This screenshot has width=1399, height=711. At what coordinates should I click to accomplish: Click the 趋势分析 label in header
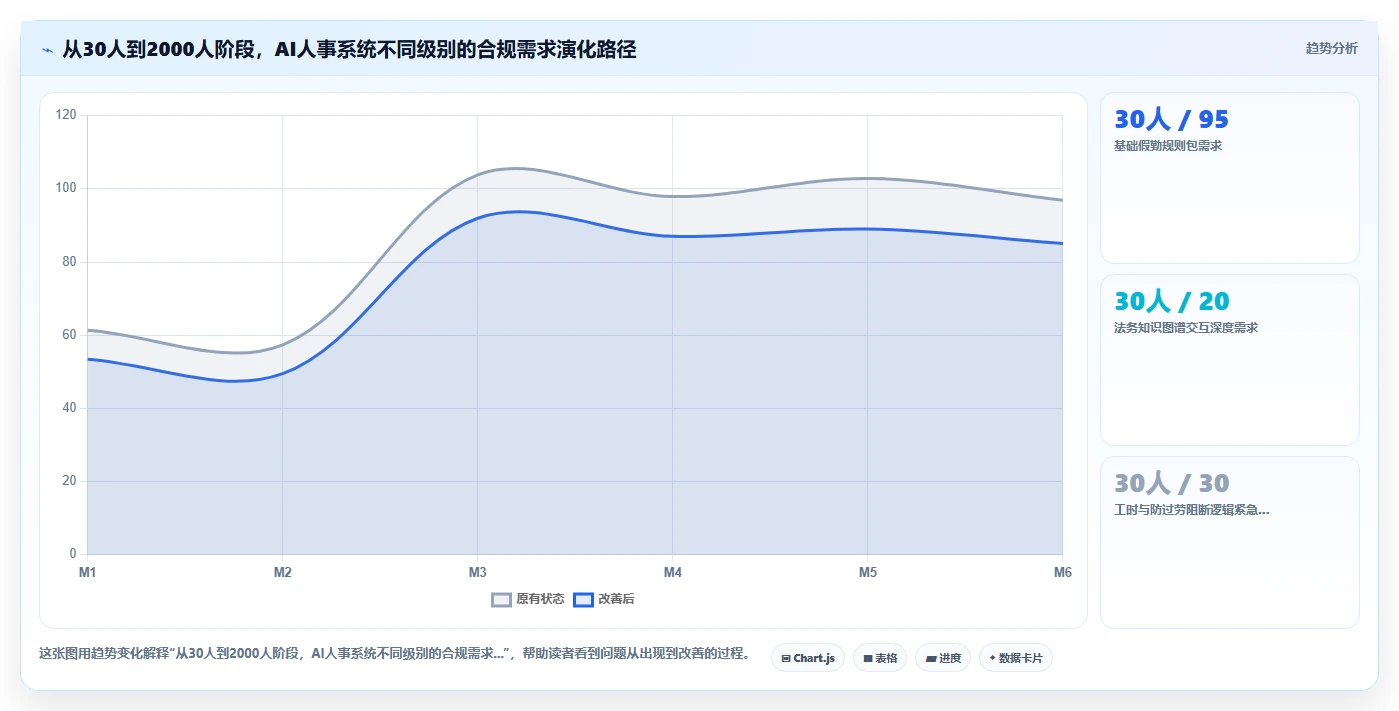coord(1331,48)
